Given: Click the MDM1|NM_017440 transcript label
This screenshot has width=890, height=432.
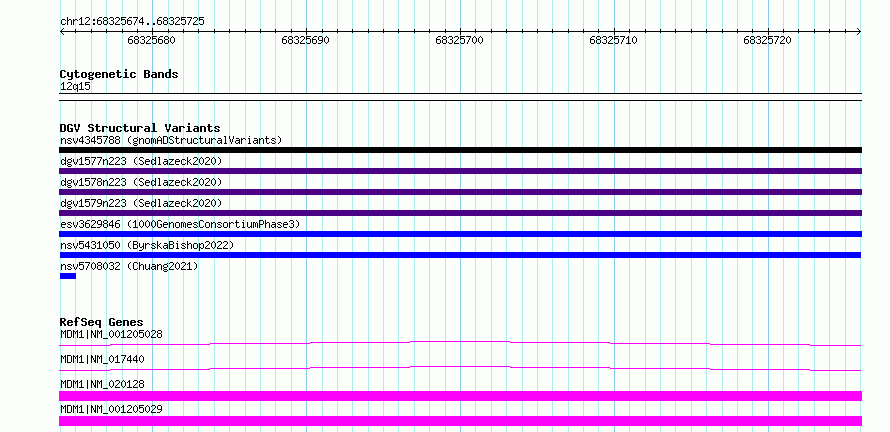Looking at the screenshot, I should coord(102,359).
